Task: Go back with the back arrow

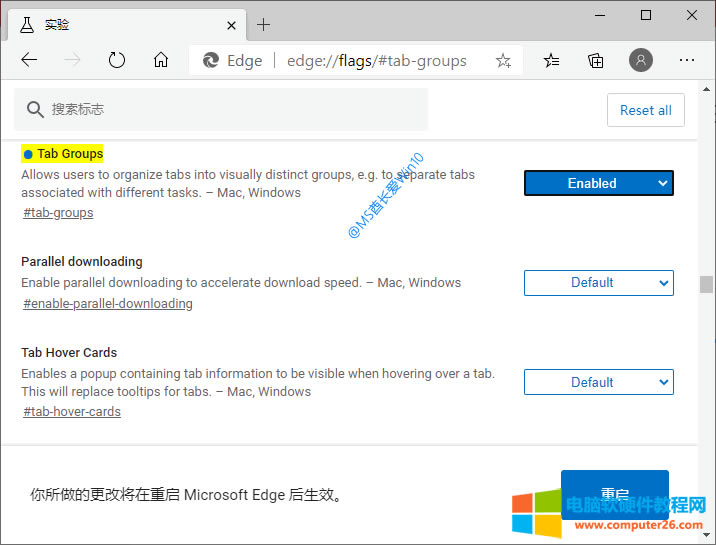Action: pyautogui.click(x=29, y=60)
